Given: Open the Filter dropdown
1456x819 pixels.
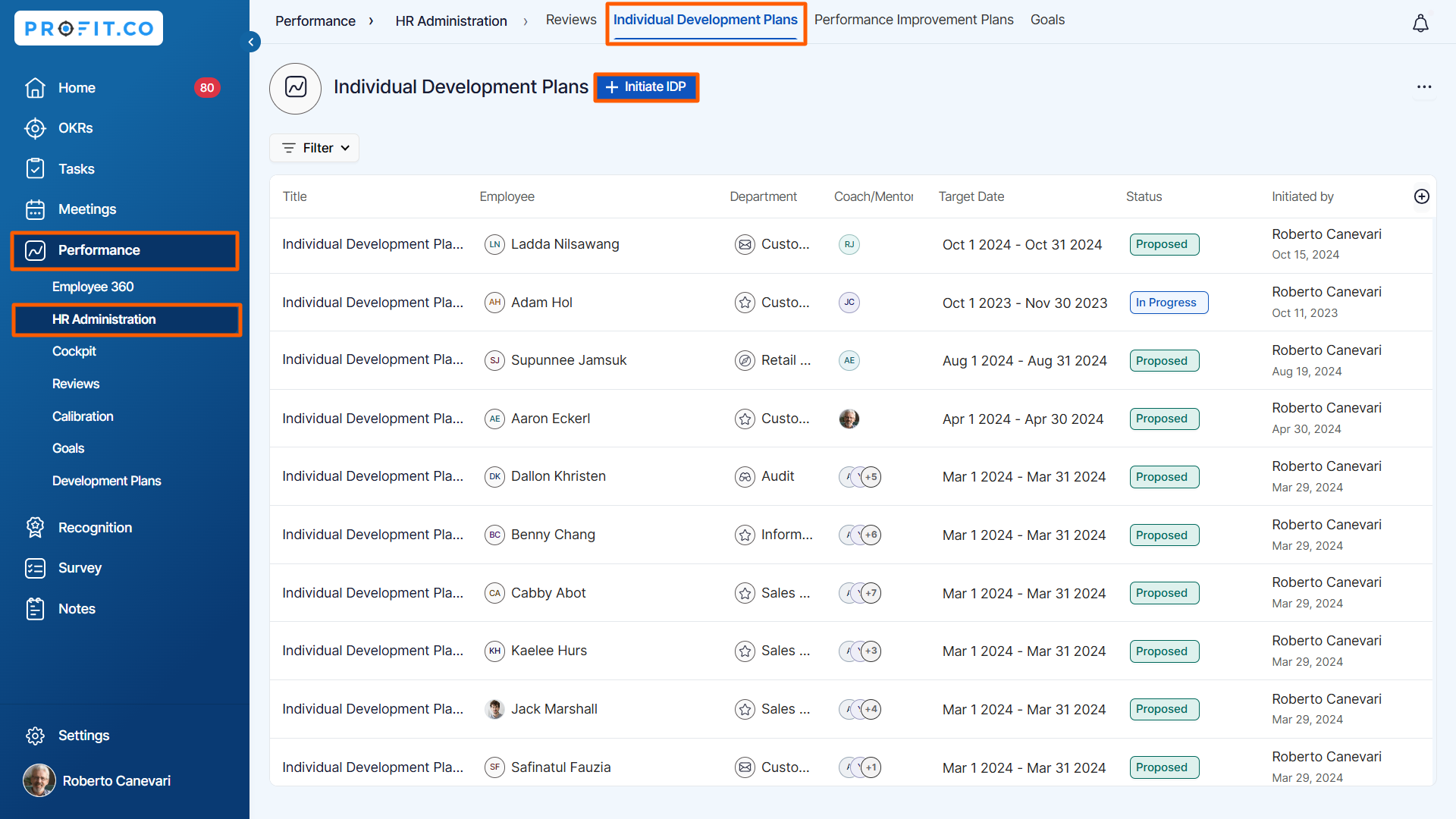Looking at the screenshot, I should tap(315, 148).
